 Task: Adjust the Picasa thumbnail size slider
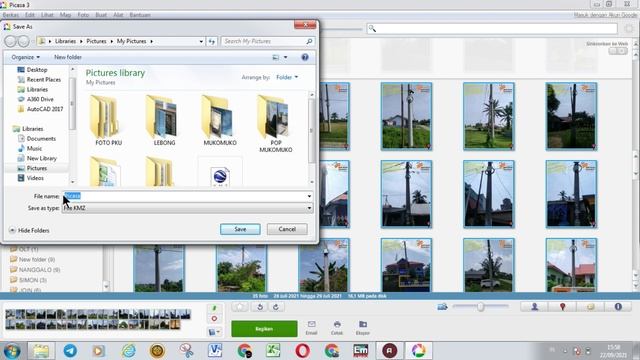coord(480,307)
